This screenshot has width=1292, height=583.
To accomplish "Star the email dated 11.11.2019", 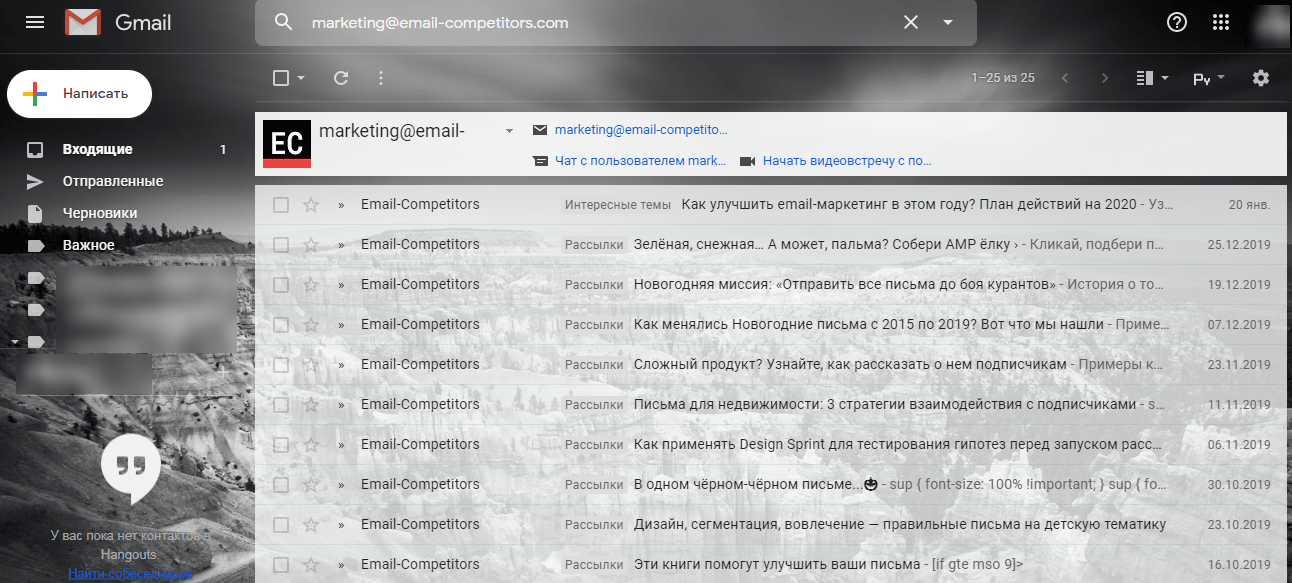I will click(311, 405).
